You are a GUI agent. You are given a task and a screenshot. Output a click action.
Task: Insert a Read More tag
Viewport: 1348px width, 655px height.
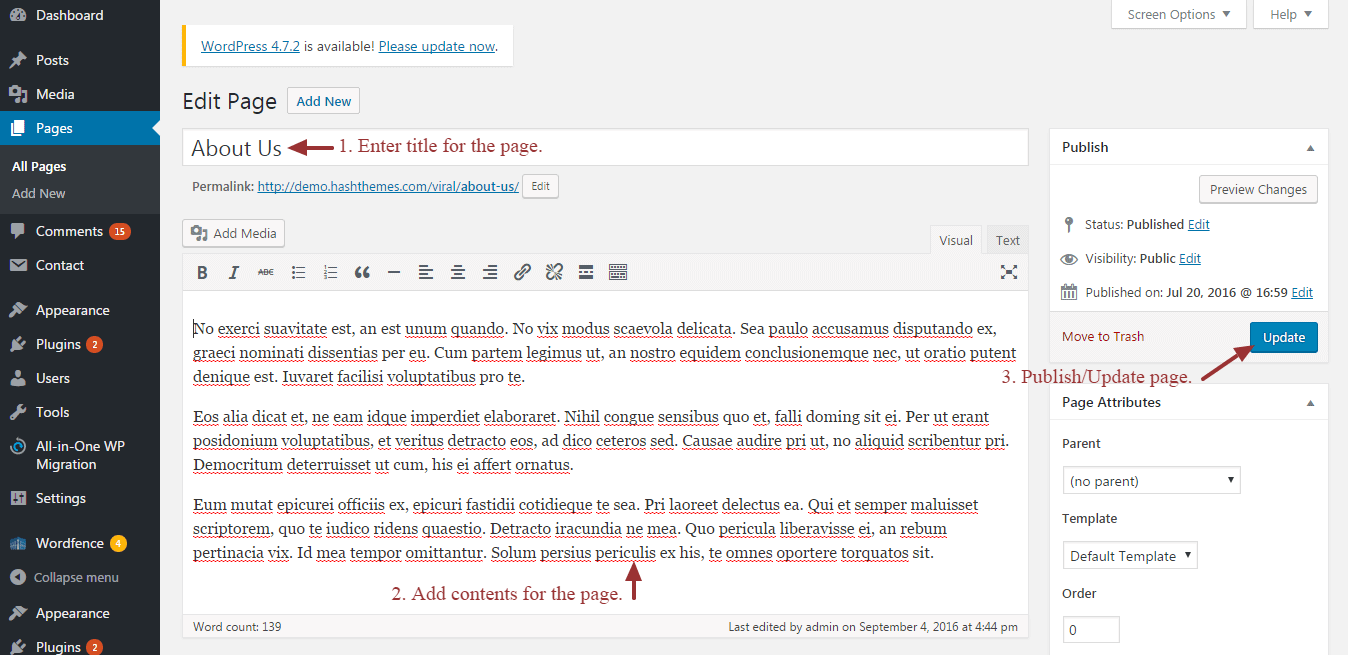point(585,271)
